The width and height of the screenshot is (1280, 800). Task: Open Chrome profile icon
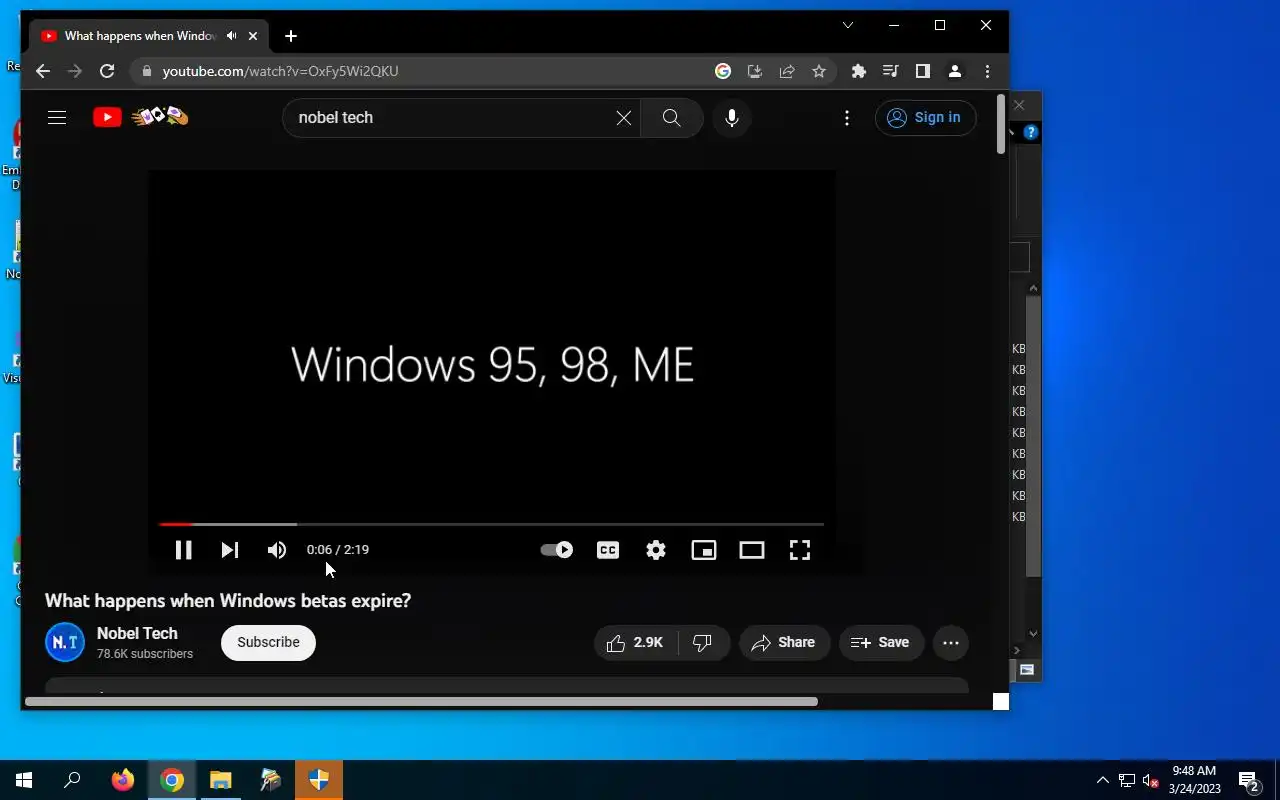click(x=955, y=71)
